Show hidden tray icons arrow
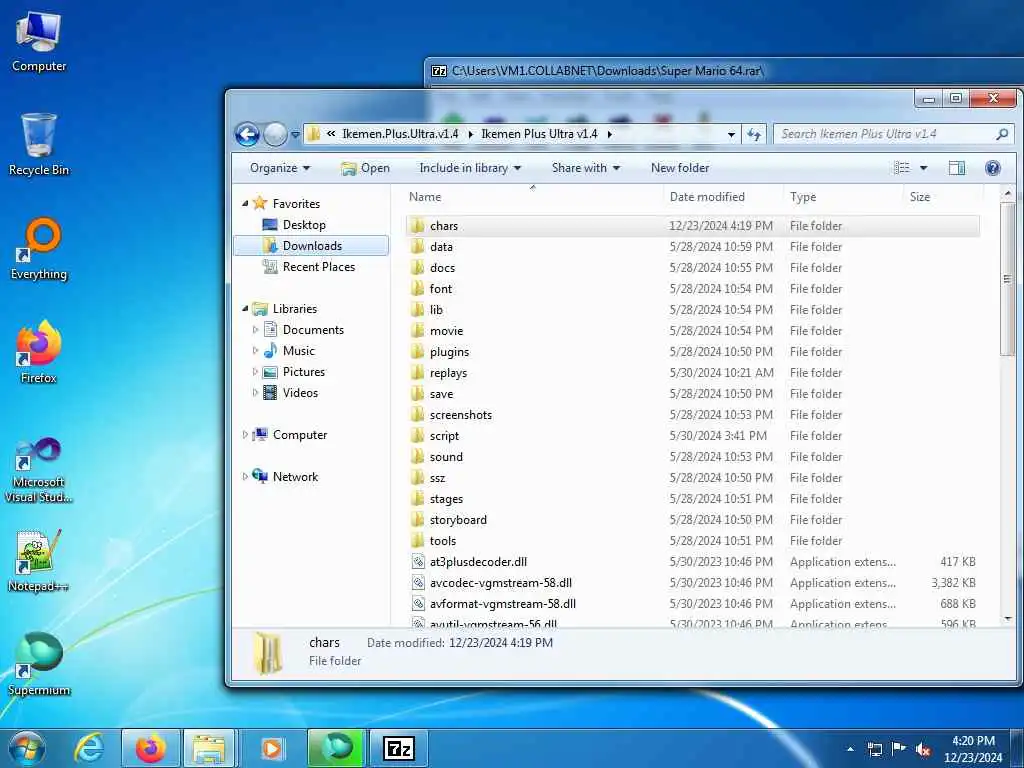The height and width of the screenshot is (768, 1024). (x=850, y=750)
